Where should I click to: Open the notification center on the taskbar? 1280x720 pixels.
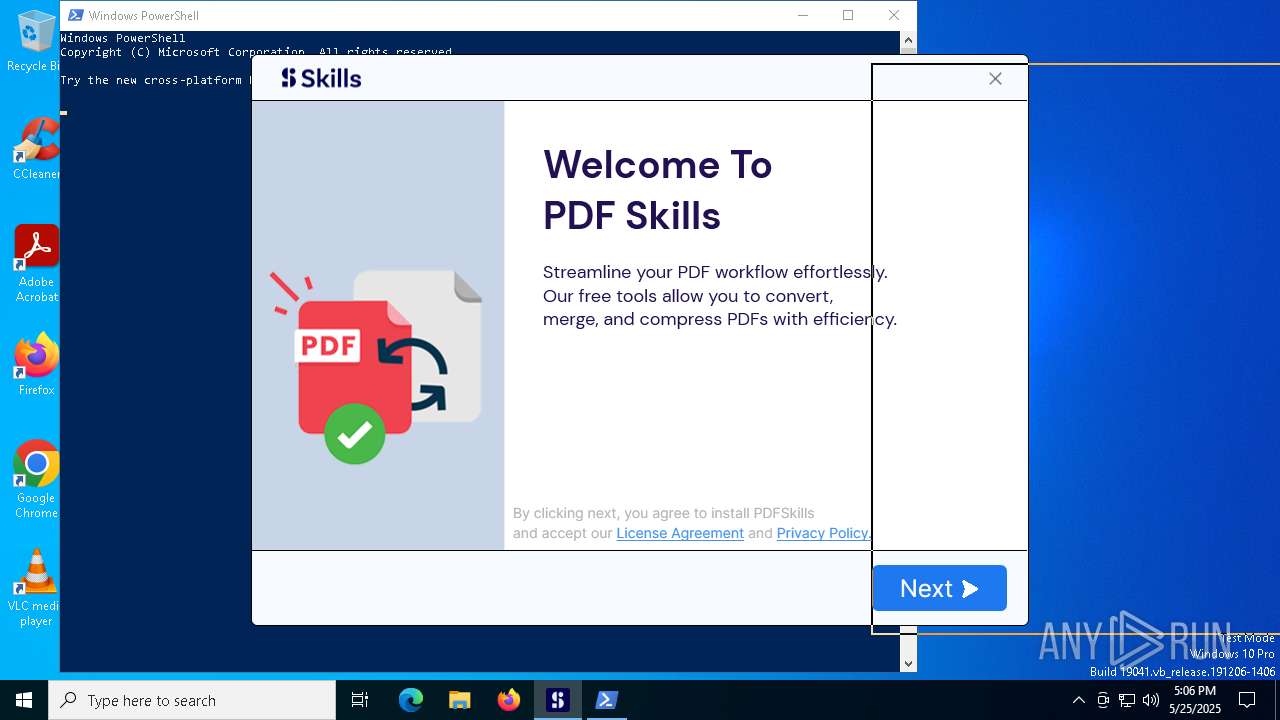tap(1247, 700)
